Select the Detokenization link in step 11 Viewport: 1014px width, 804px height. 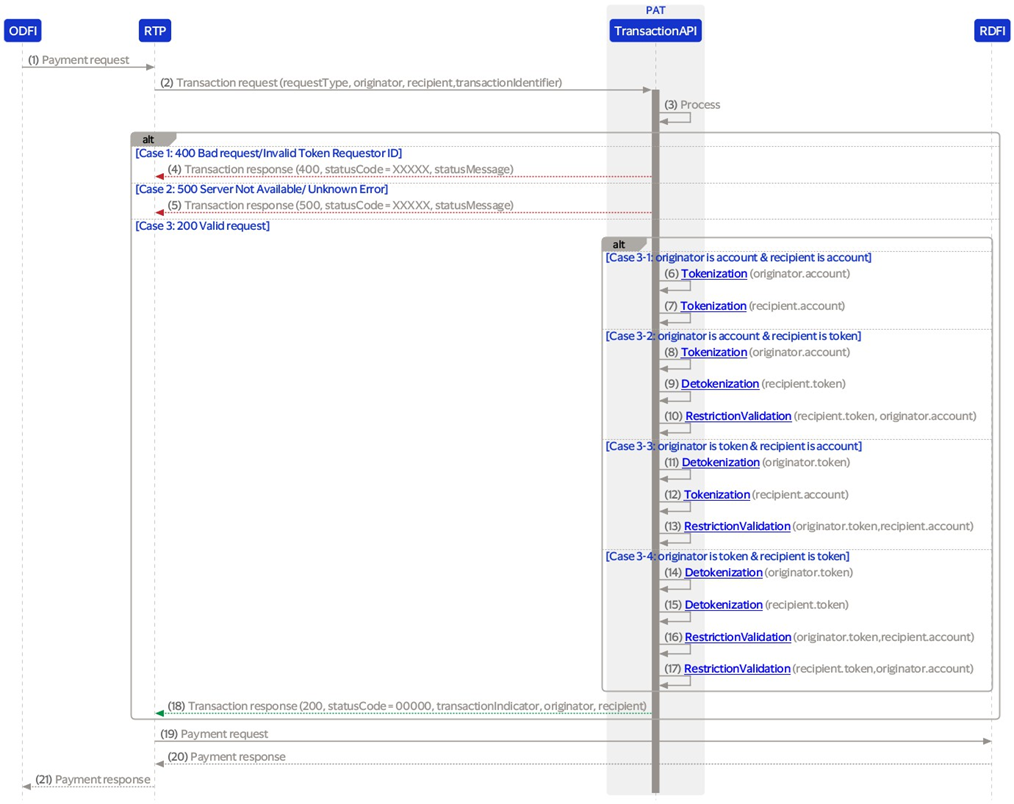[x=720, y=463]
